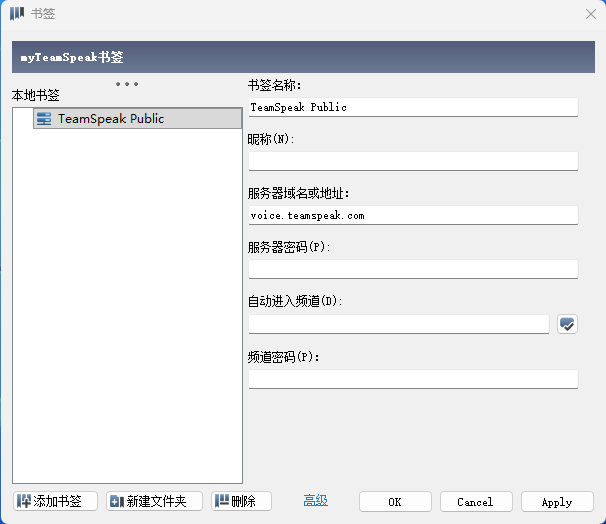
Task: Click the 自动进入频道 default channel field
Action: (x=398, y=324)
